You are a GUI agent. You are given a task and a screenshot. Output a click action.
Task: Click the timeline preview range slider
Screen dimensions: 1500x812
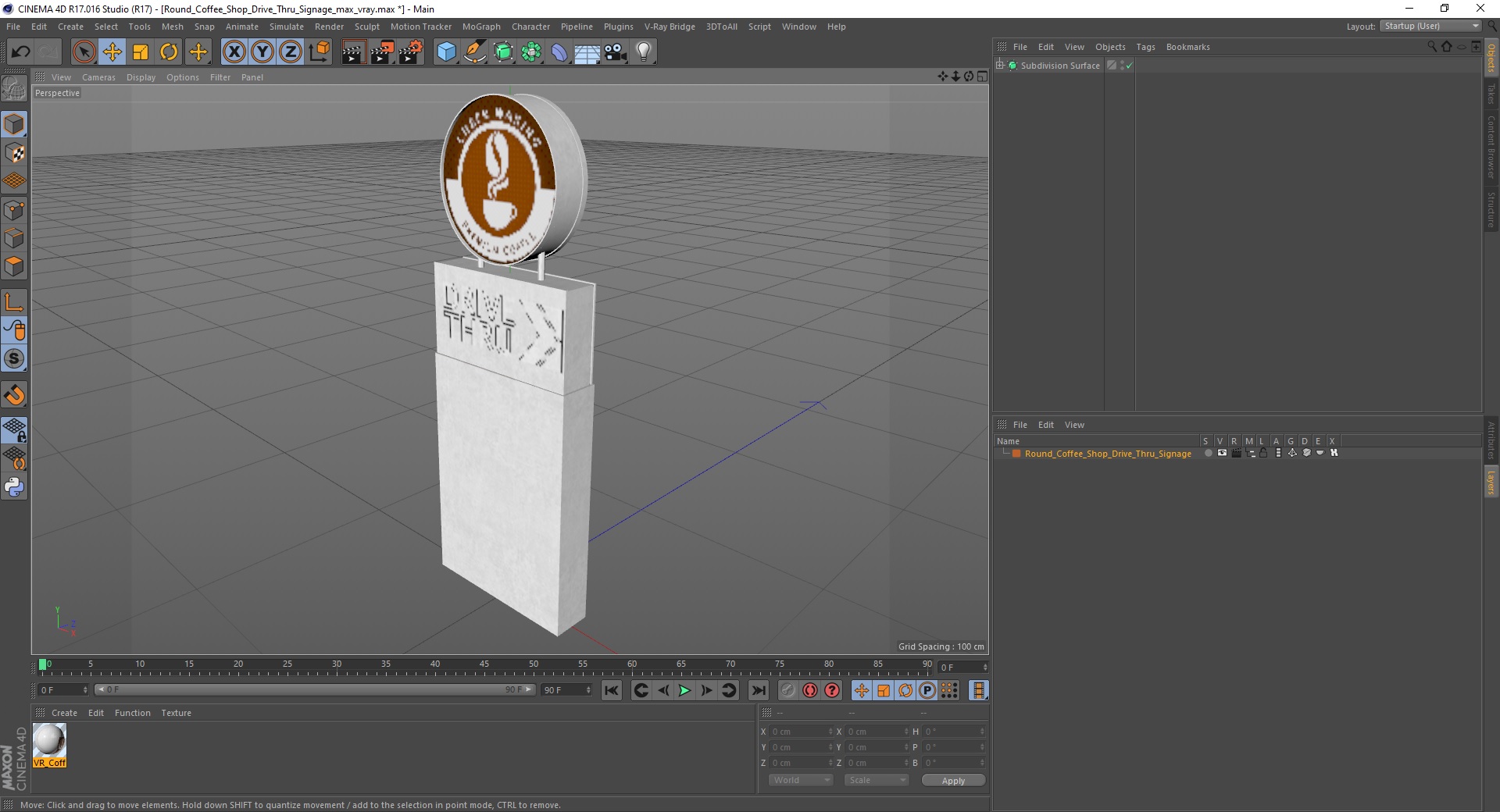click(x=314, y=689)
